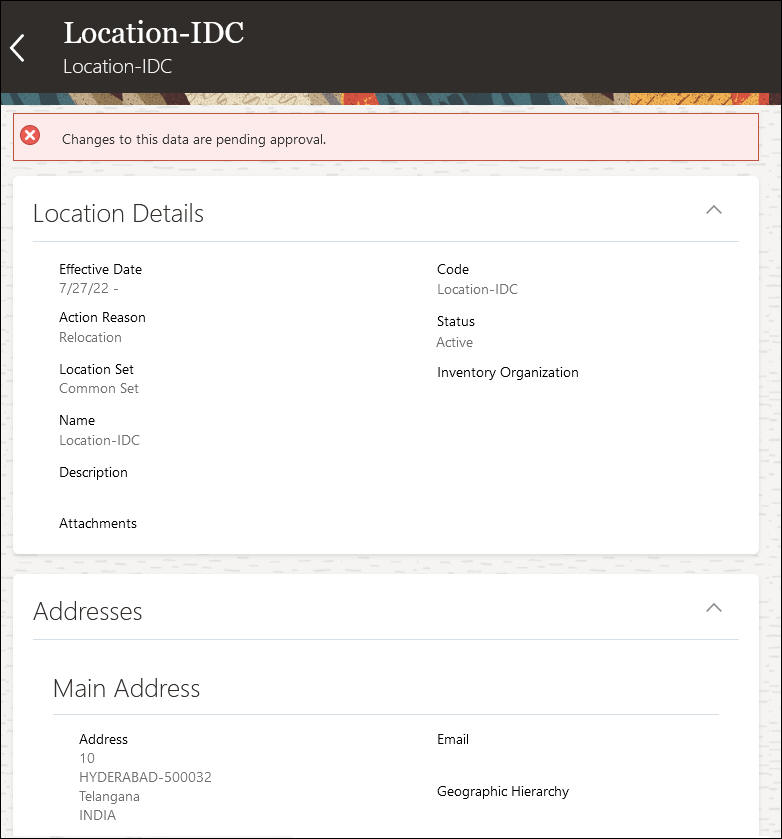Click the Code label
This screenshot has height=839, width=782.
coord(453,269)
